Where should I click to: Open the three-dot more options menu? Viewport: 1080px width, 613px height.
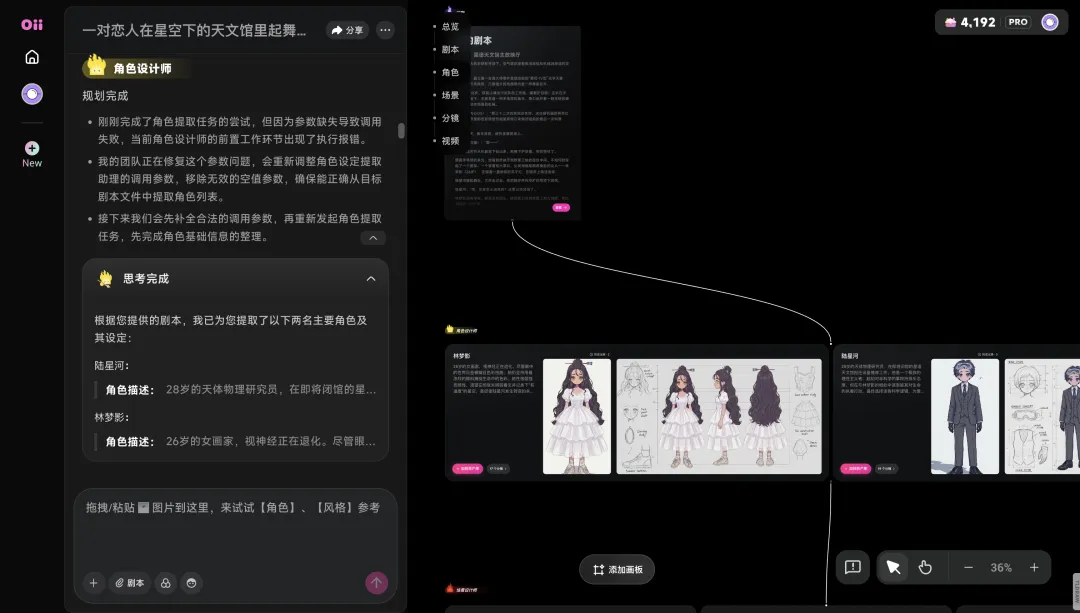(385, 30)
